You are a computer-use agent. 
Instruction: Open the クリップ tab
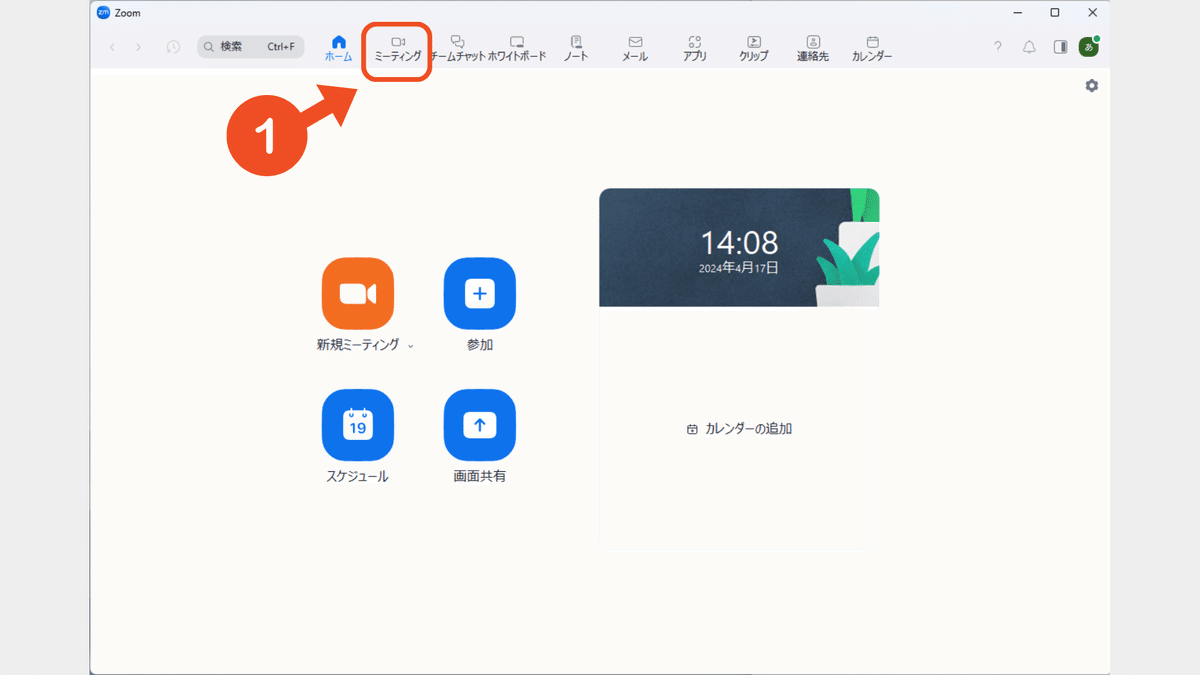(x=754, y=49)
